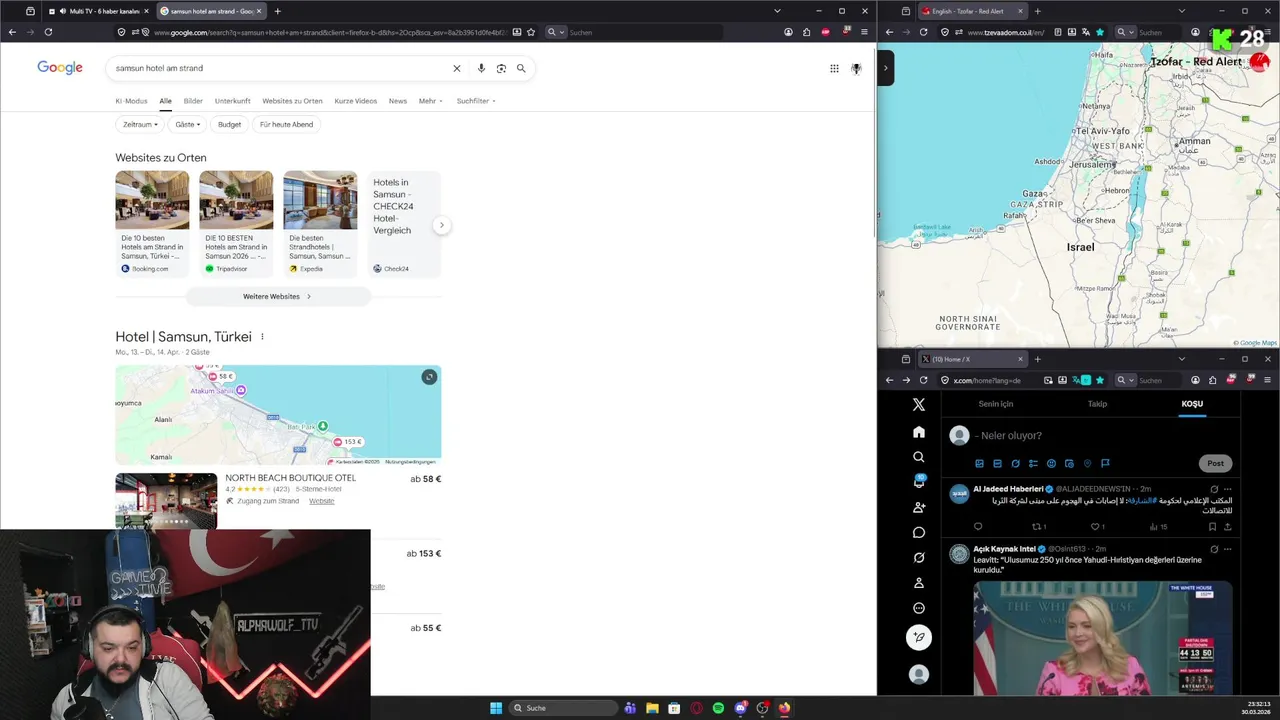
Task: Select the Senin için tab on X
Action: coord(996,404)
